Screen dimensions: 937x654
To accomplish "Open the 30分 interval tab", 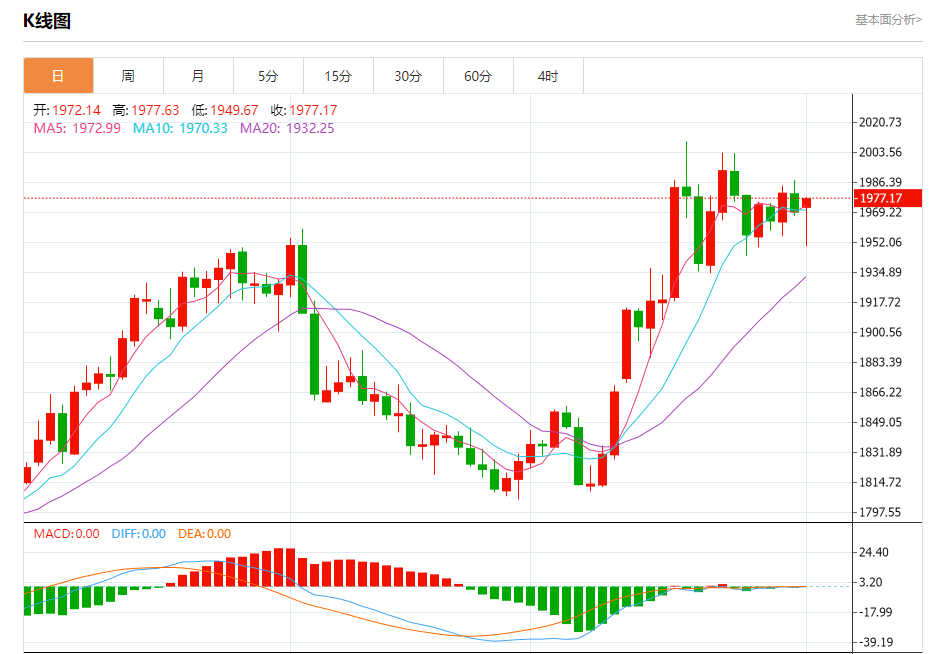I will click(x=408, y=76).
